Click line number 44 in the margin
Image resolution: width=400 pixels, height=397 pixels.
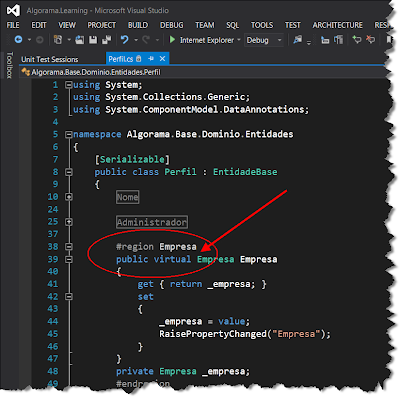click(53, 322)
